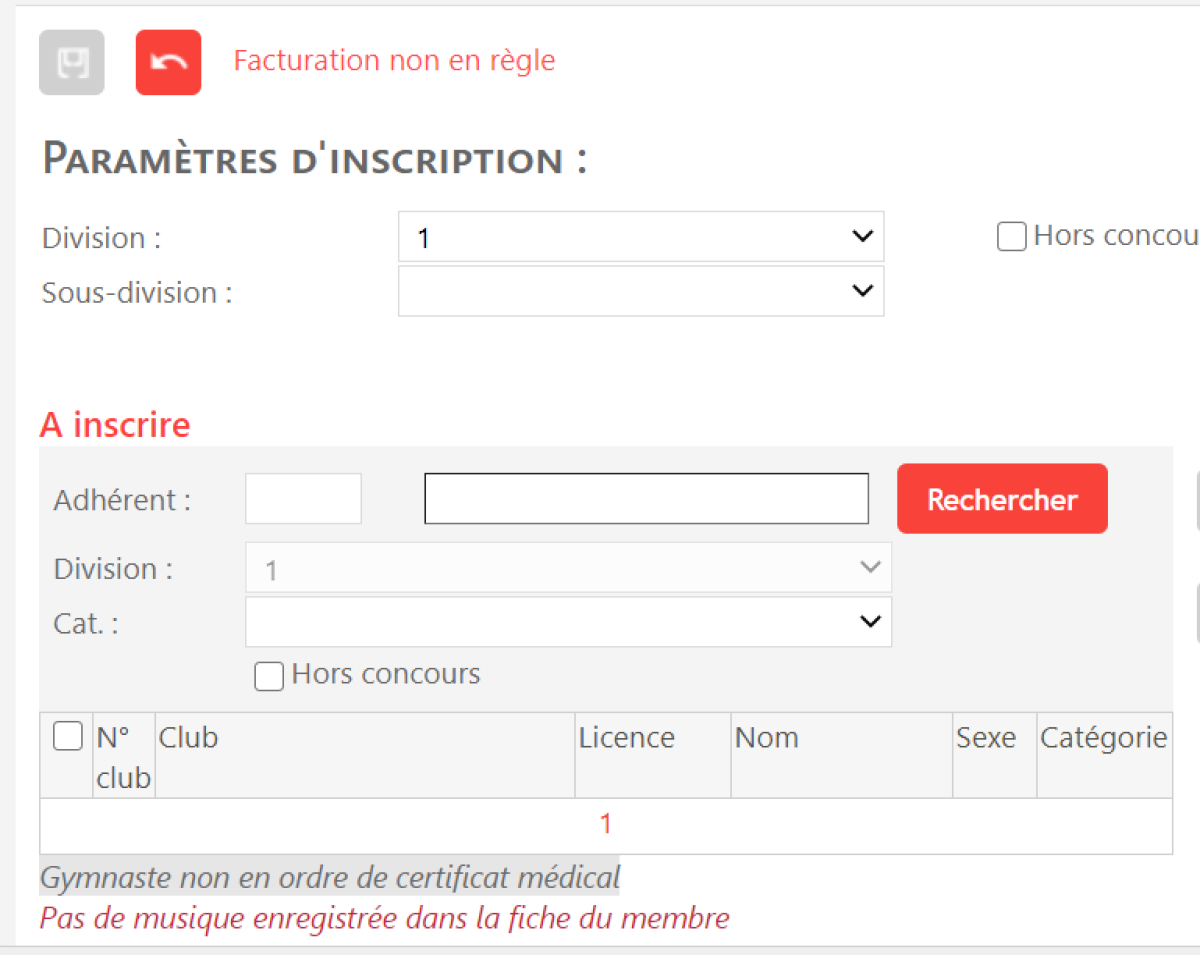Click the greyed Division dropdown in A inscrire
Image resolution: width=1200 pixels, height=955 pixels.
[568, 568]
